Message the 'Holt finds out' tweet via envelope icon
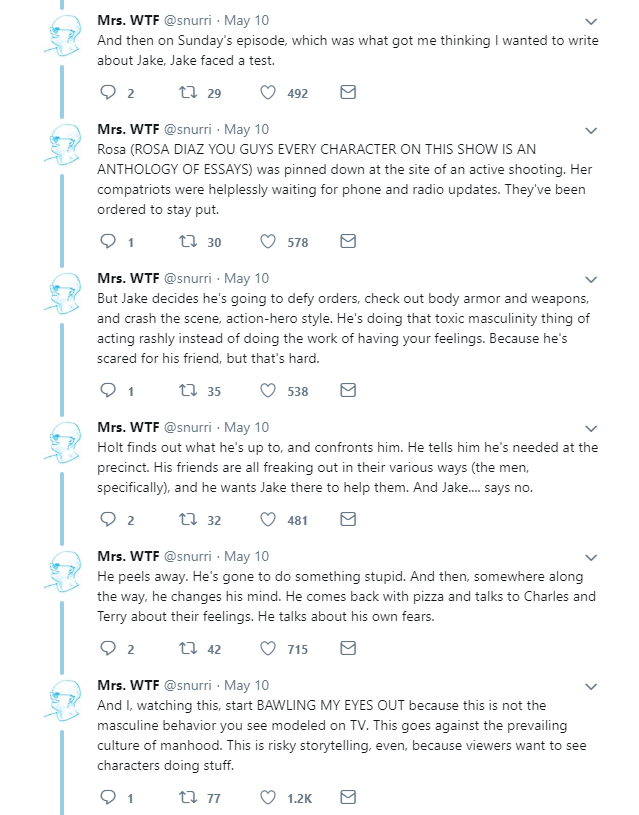Screen dimensions: 639x815 pos(348,520)
